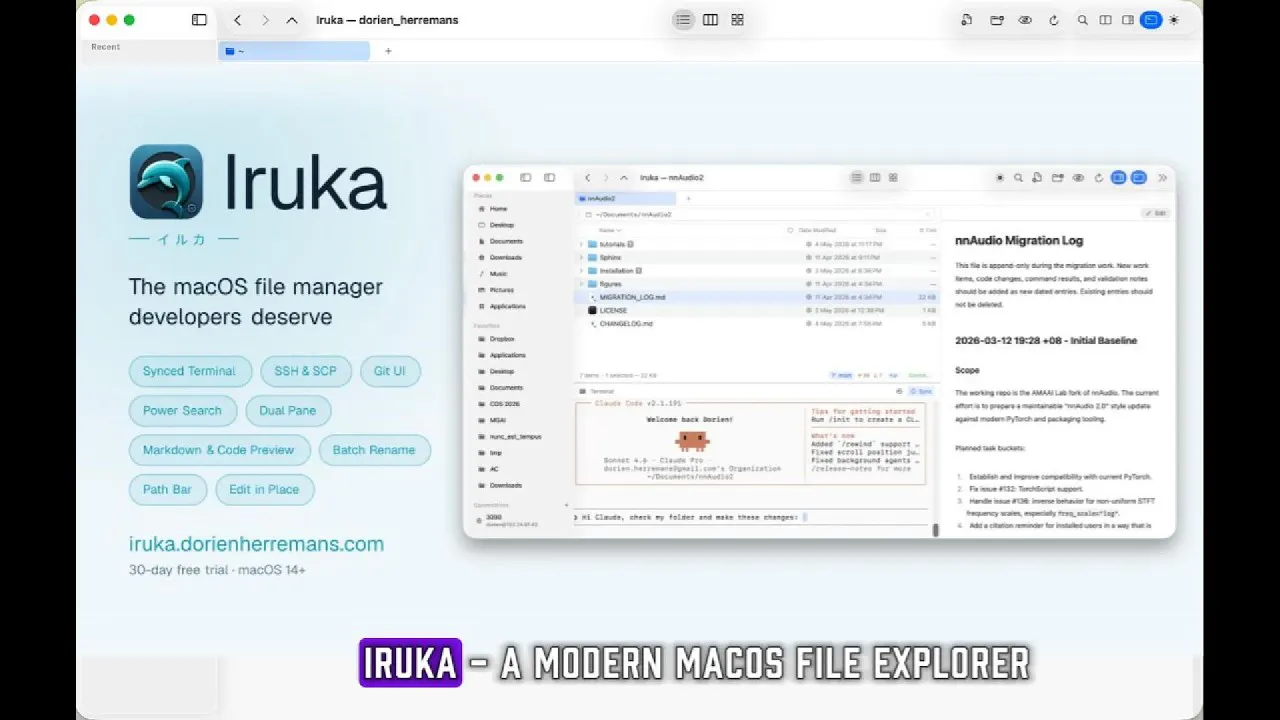Switch dorien_herremans window to column view
1280x720 pixels.
point(710,20)
